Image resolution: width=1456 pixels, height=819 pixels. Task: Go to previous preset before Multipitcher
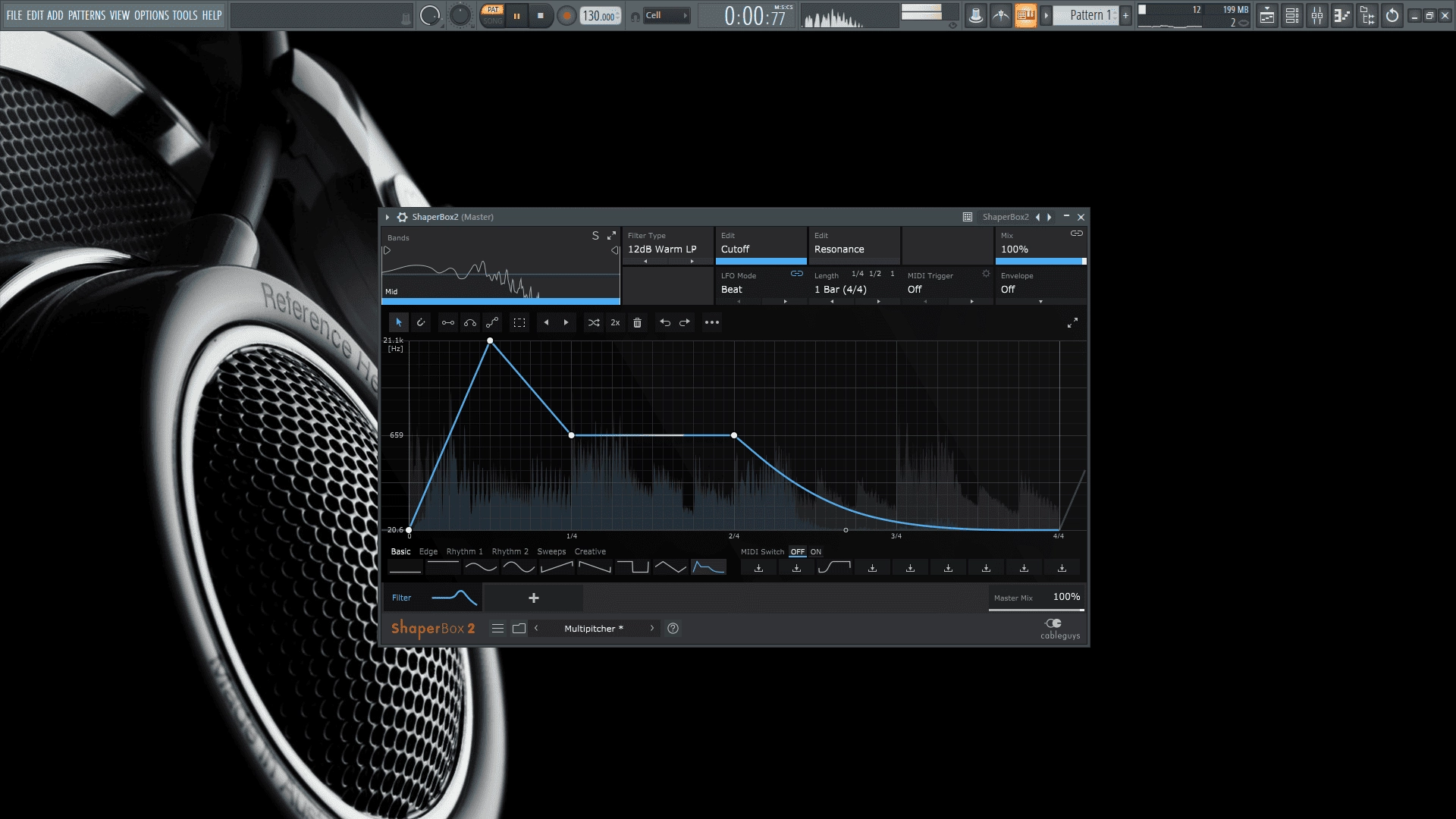tap(536, 628)
